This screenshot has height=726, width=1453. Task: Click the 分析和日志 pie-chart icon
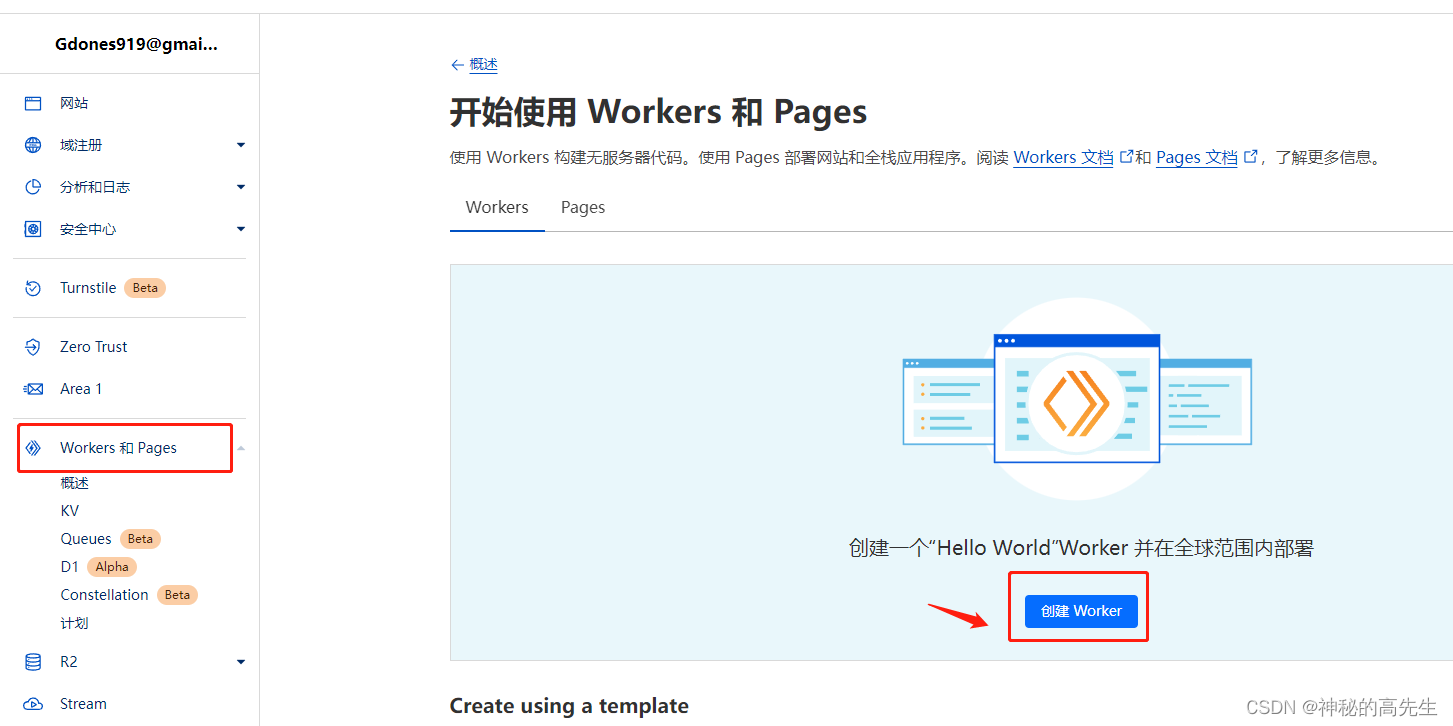click(x=33, y=187)
